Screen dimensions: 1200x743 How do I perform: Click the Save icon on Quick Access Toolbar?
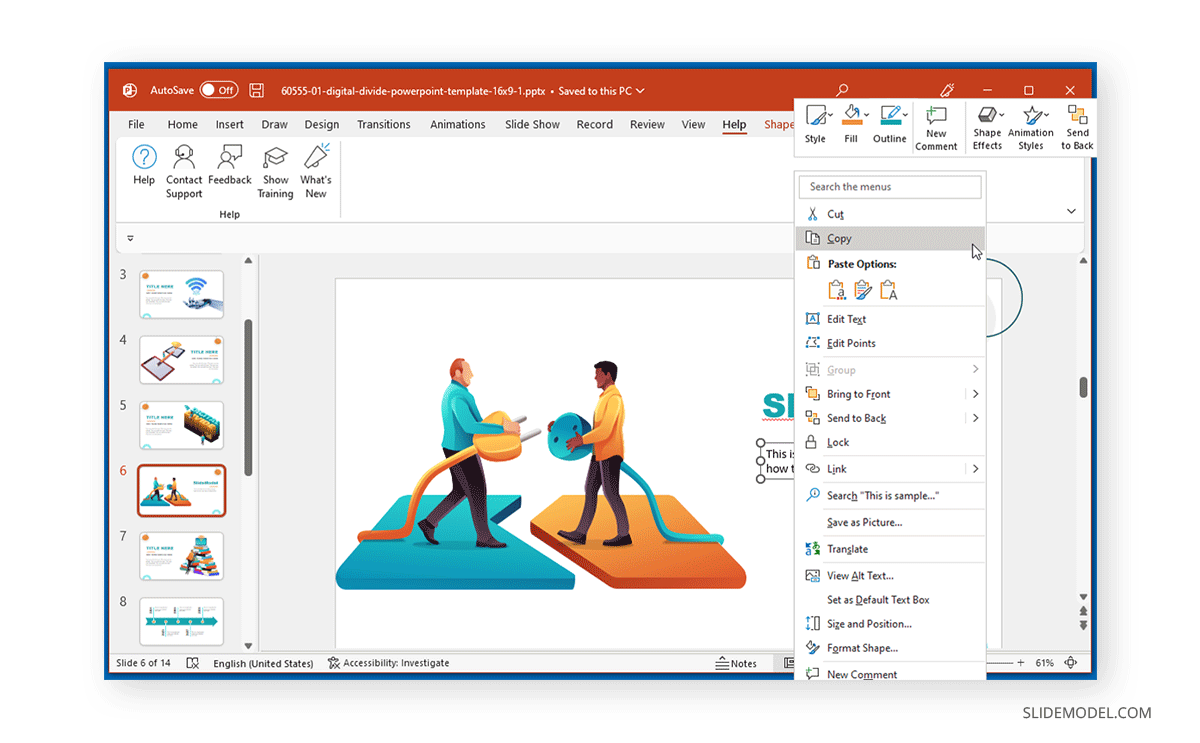click(256, 90)
